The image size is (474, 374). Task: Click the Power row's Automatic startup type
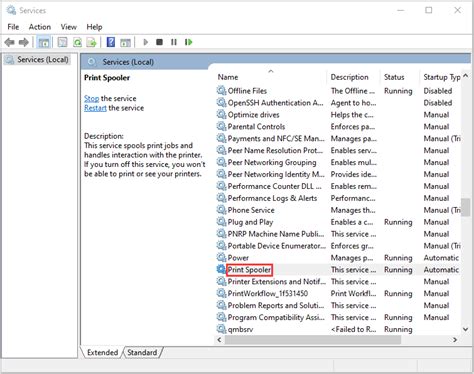pyautogui.click(x=441, y=258)
